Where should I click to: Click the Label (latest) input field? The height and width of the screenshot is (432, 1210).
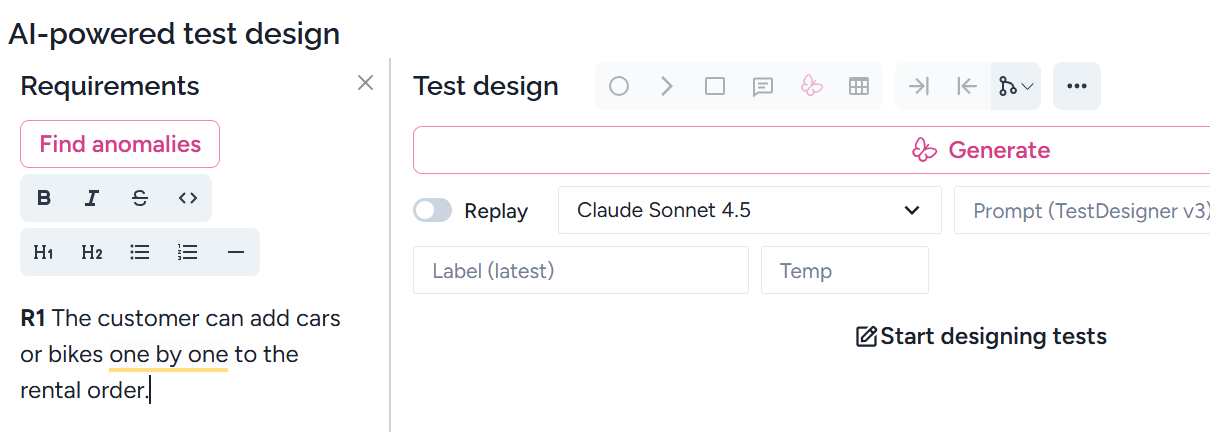point(580,270)
